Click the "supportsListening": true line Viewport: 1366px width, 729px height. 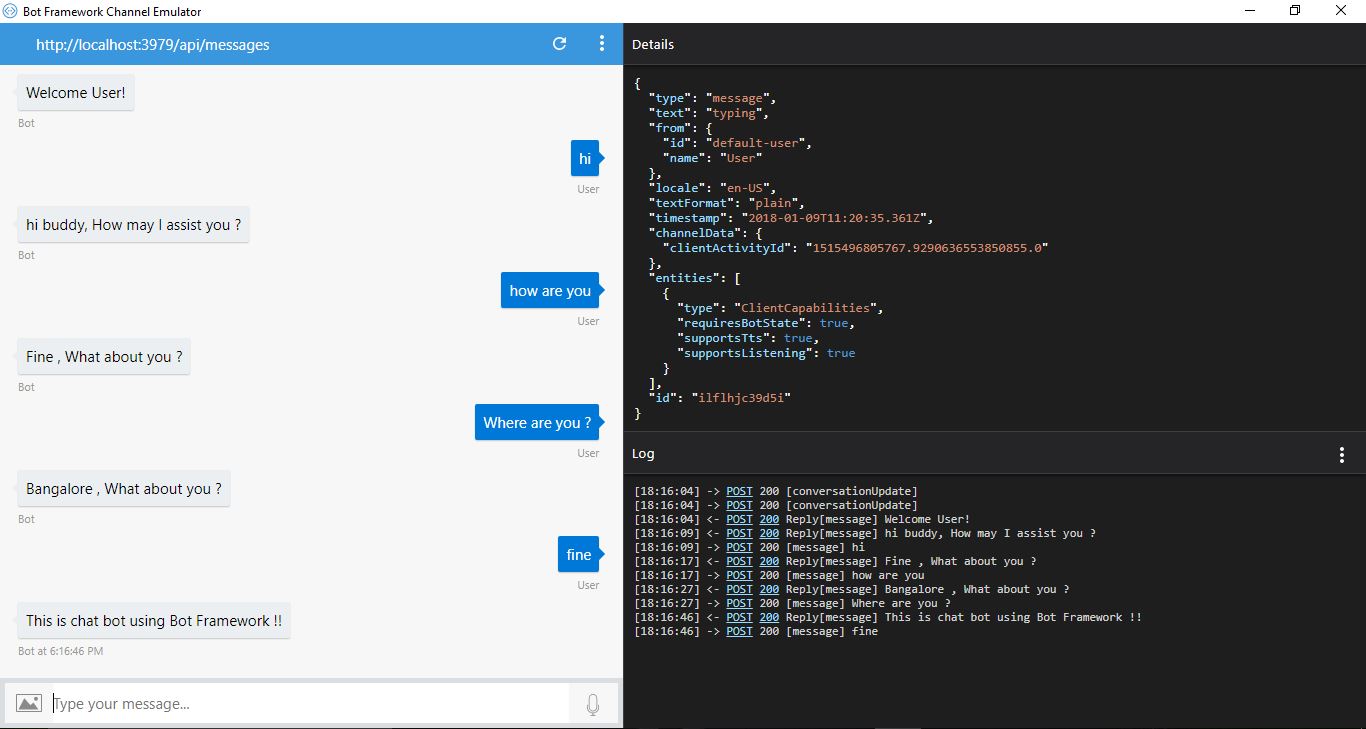[x=766, y=353]
